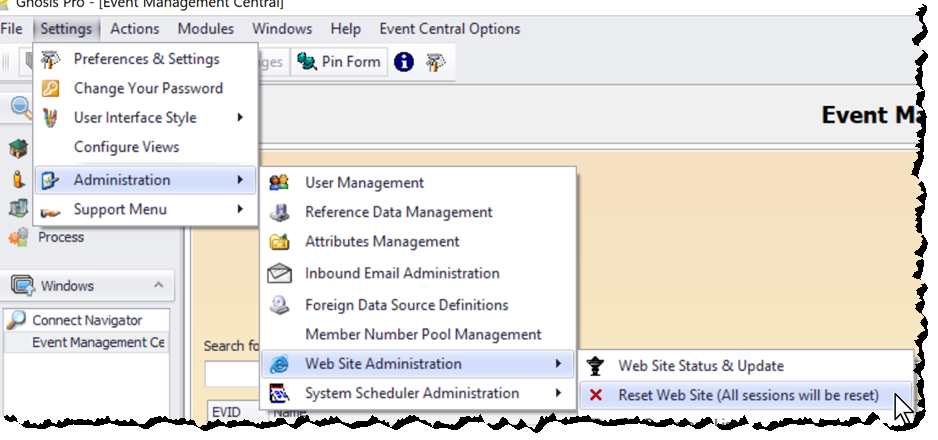Choose Reset Web Site (All sessions will be reset)

coord(747,395)
